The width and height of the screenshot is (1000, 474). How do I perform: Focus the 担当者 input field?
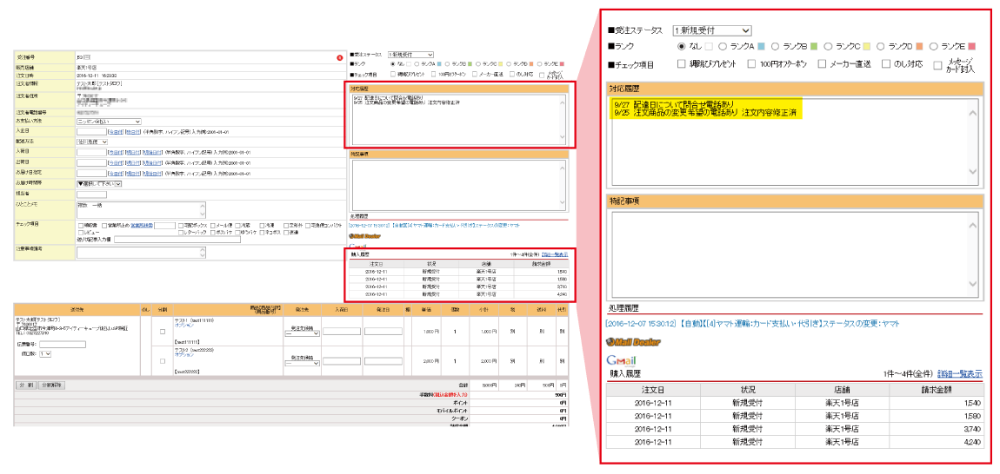91,194
